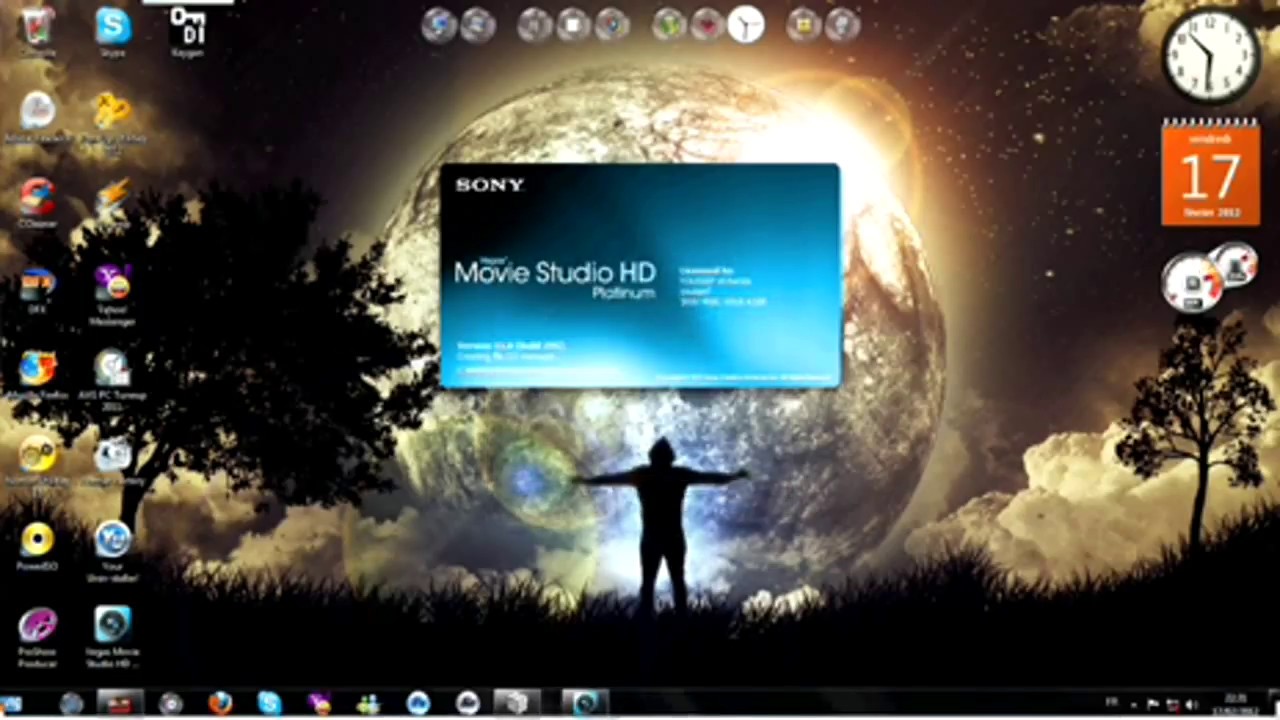Click the taskbar date and time
This screenshot has height=720, width=1280.
tap(1238, 705)
